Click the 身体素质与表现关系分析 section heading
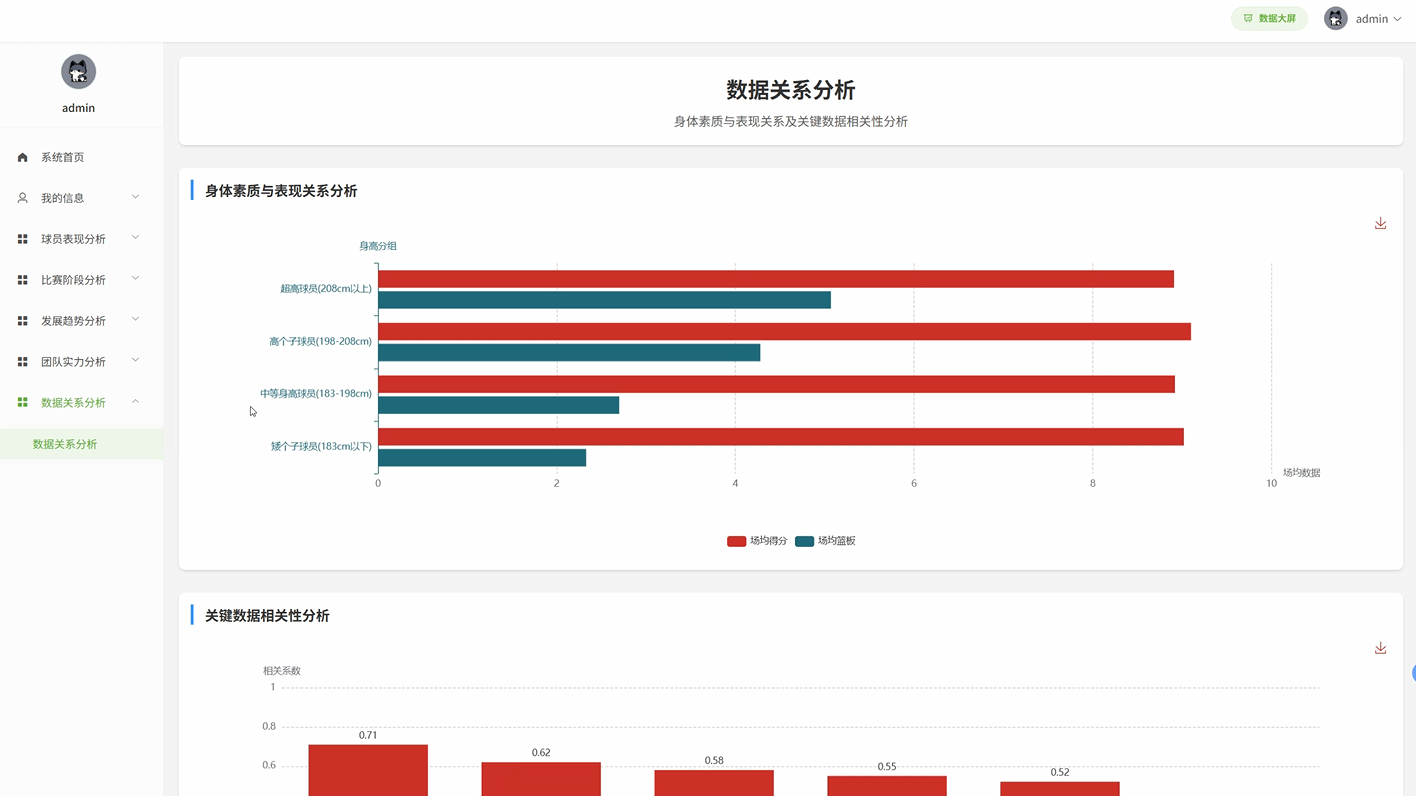The image size is (1416, 796). coord(281,191)
